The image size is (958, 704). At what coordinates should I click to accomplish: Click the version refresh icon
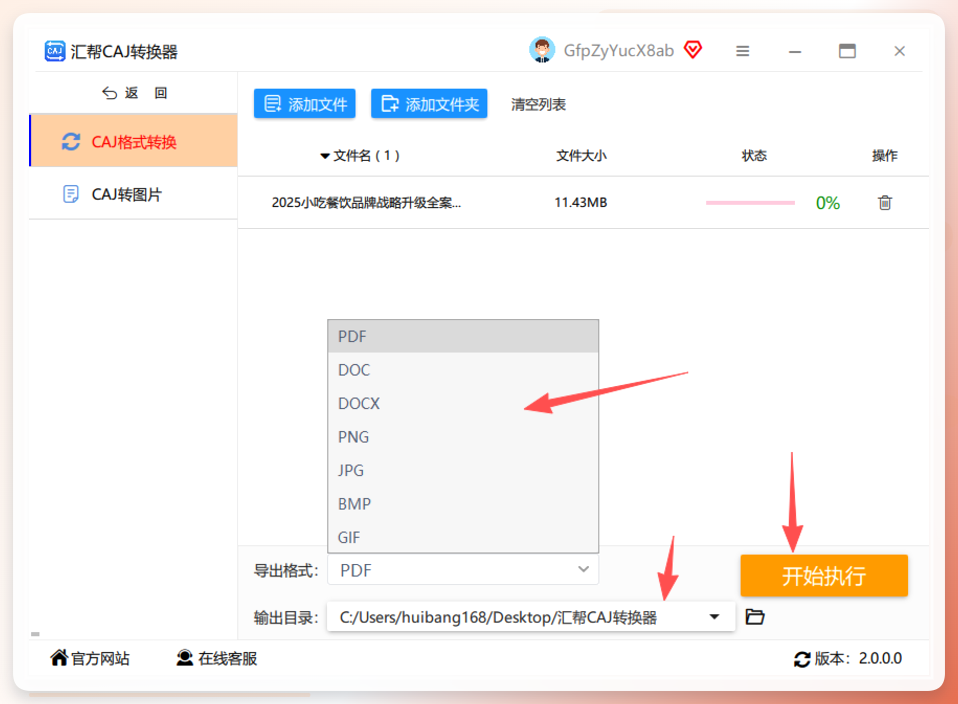(802, 659)
